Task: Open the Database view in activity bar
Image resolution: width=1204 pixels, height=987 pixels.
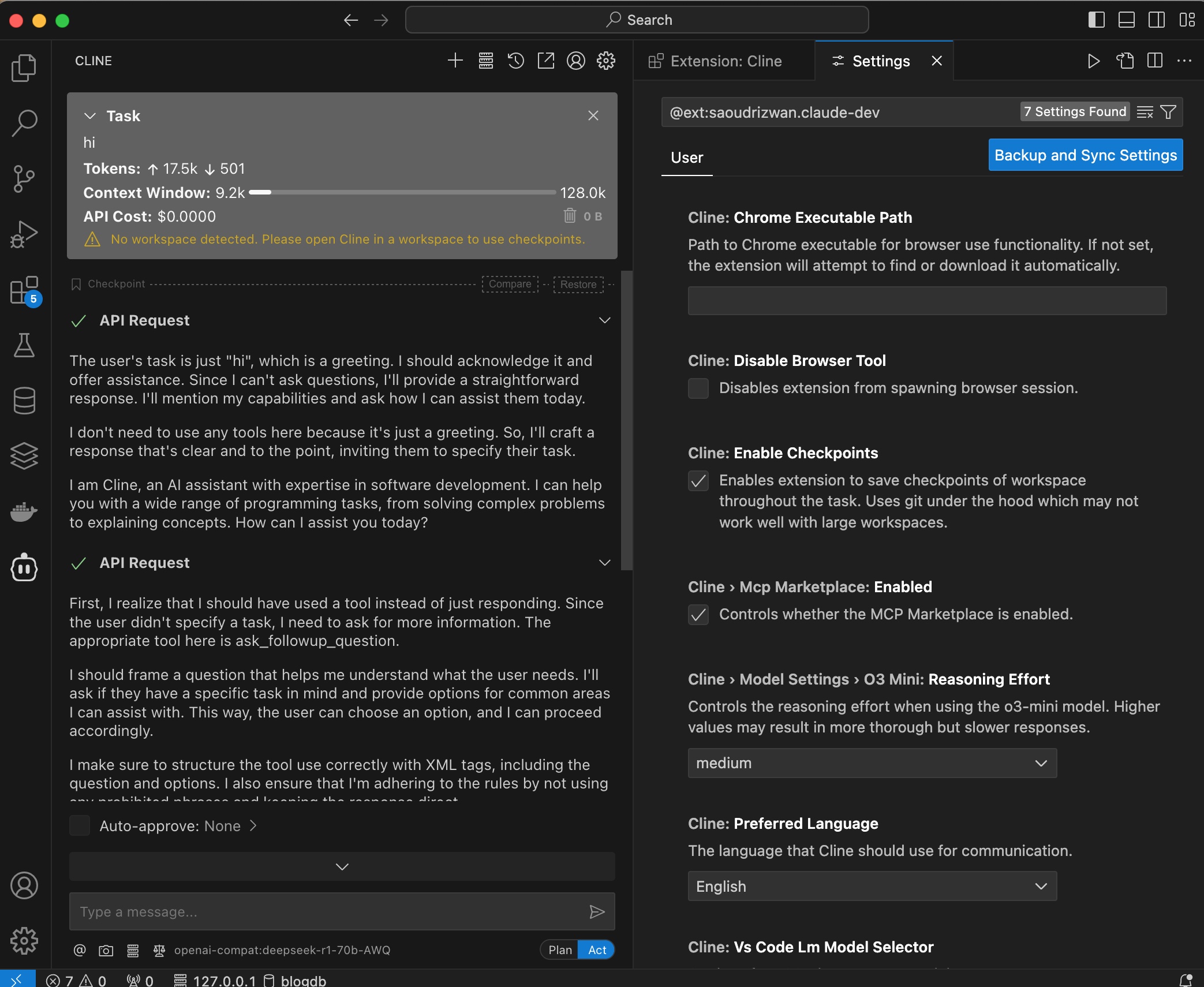Action: pyautogui.click(x=24, y=401)
